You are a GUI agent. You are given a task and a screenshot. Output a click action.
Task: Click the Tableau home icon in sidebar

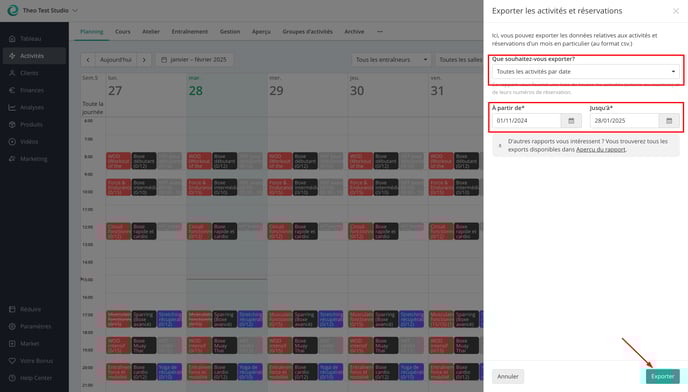tap(12, 39)
